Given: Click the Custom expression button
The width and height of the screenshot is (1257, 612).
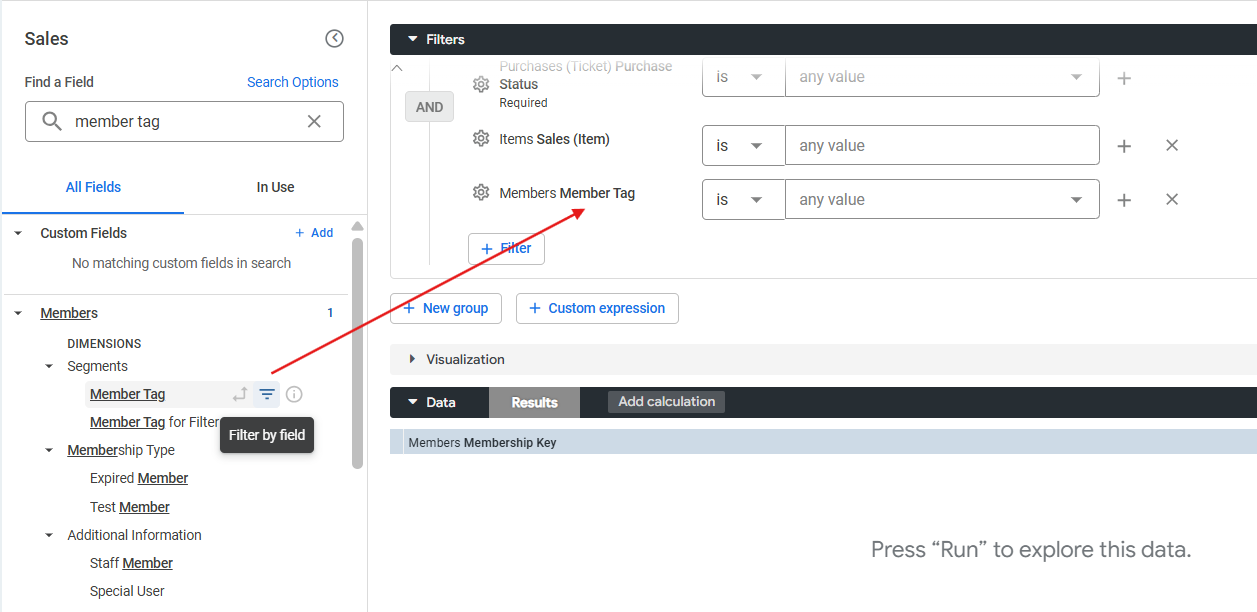Looking at the screenshot, I should click(597, 308).
